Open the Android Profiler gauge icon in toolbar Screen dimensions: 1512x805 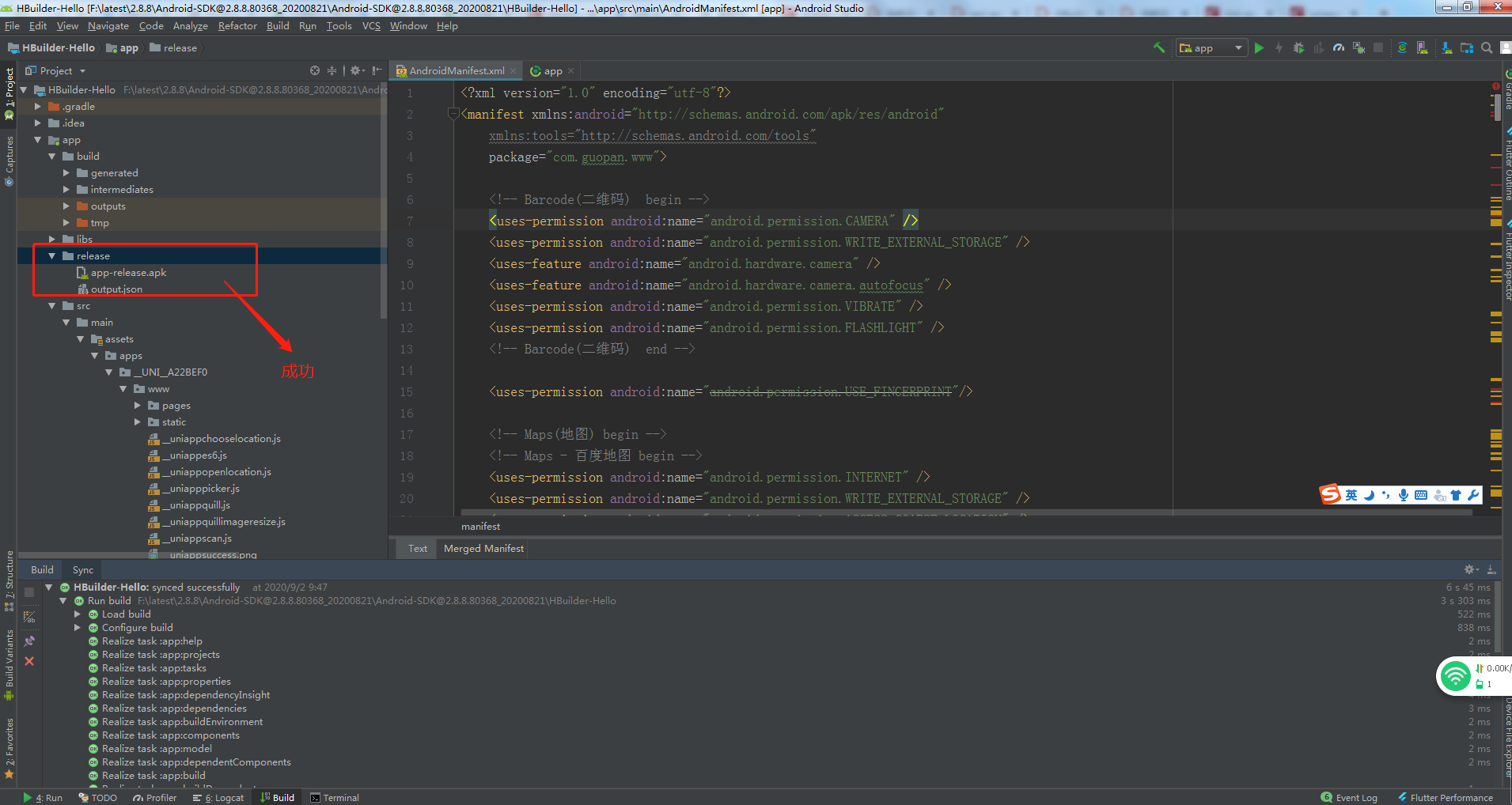point(1339,48)
